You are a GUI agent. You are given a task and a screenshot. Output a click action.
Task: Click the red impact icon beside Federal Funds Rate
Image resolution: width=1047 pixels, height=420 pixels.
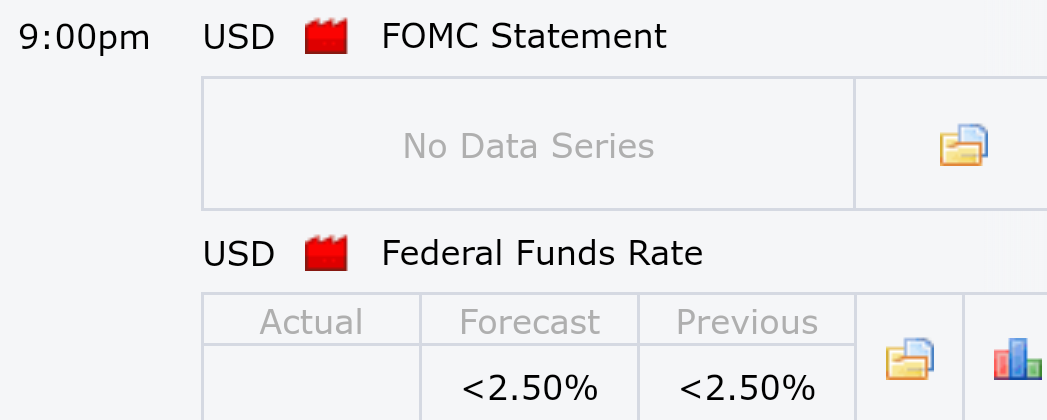coord(326,253)
